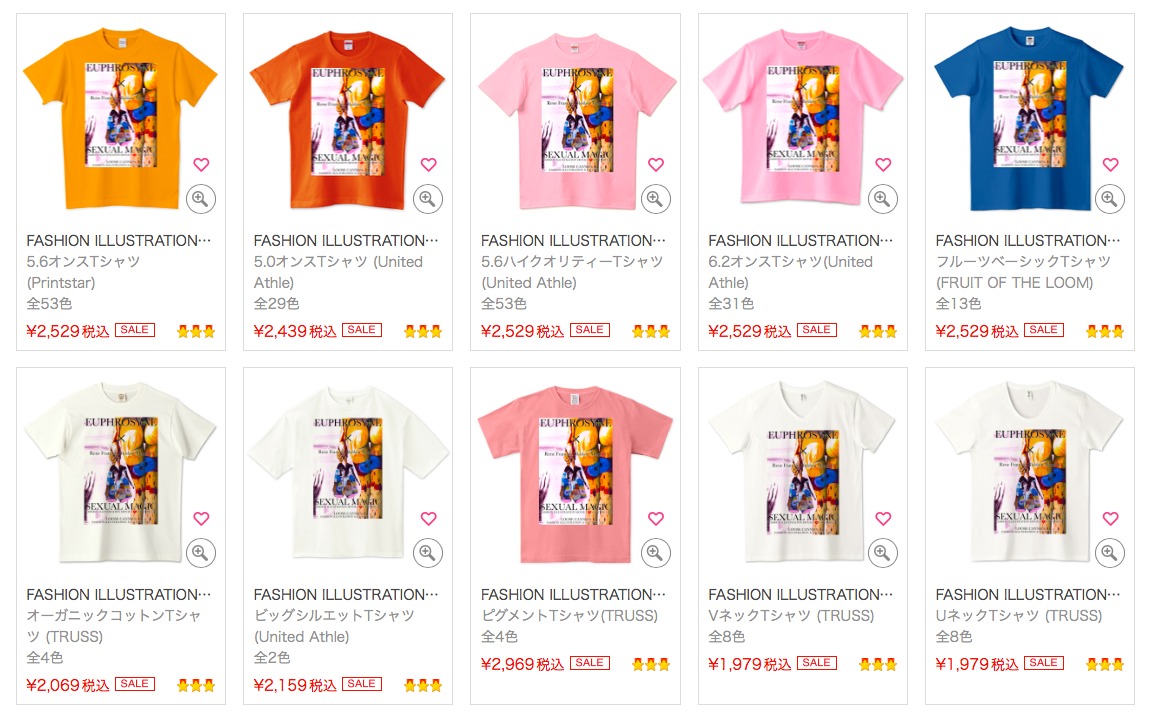Open the ピグメントTシャツ(TRUSS) product title
Image resolution: width=1153 pixels, height=717 pixels.
click(x=570, y=616)
